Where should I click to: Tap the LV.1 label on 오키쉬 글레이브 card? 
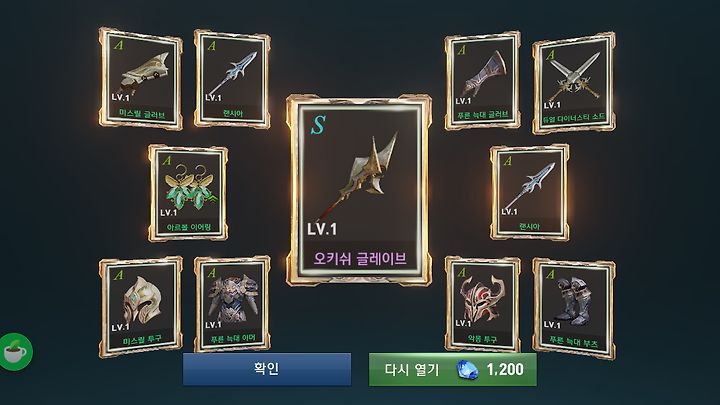[322, 229]
